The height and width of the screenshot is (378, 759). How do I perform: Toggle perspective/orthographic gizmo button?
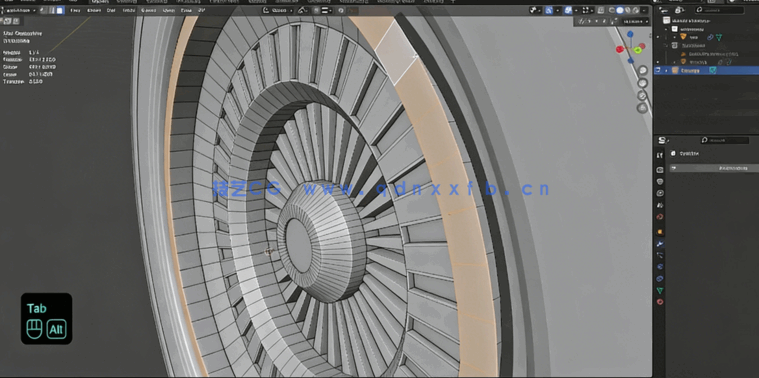642,108
